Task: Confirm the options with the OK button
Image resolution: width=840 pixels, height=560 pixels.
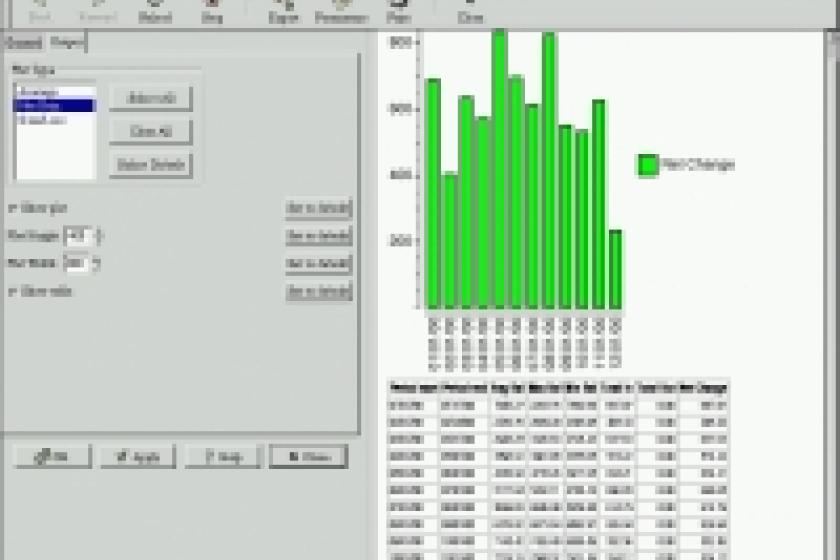Action: point(53,457)
